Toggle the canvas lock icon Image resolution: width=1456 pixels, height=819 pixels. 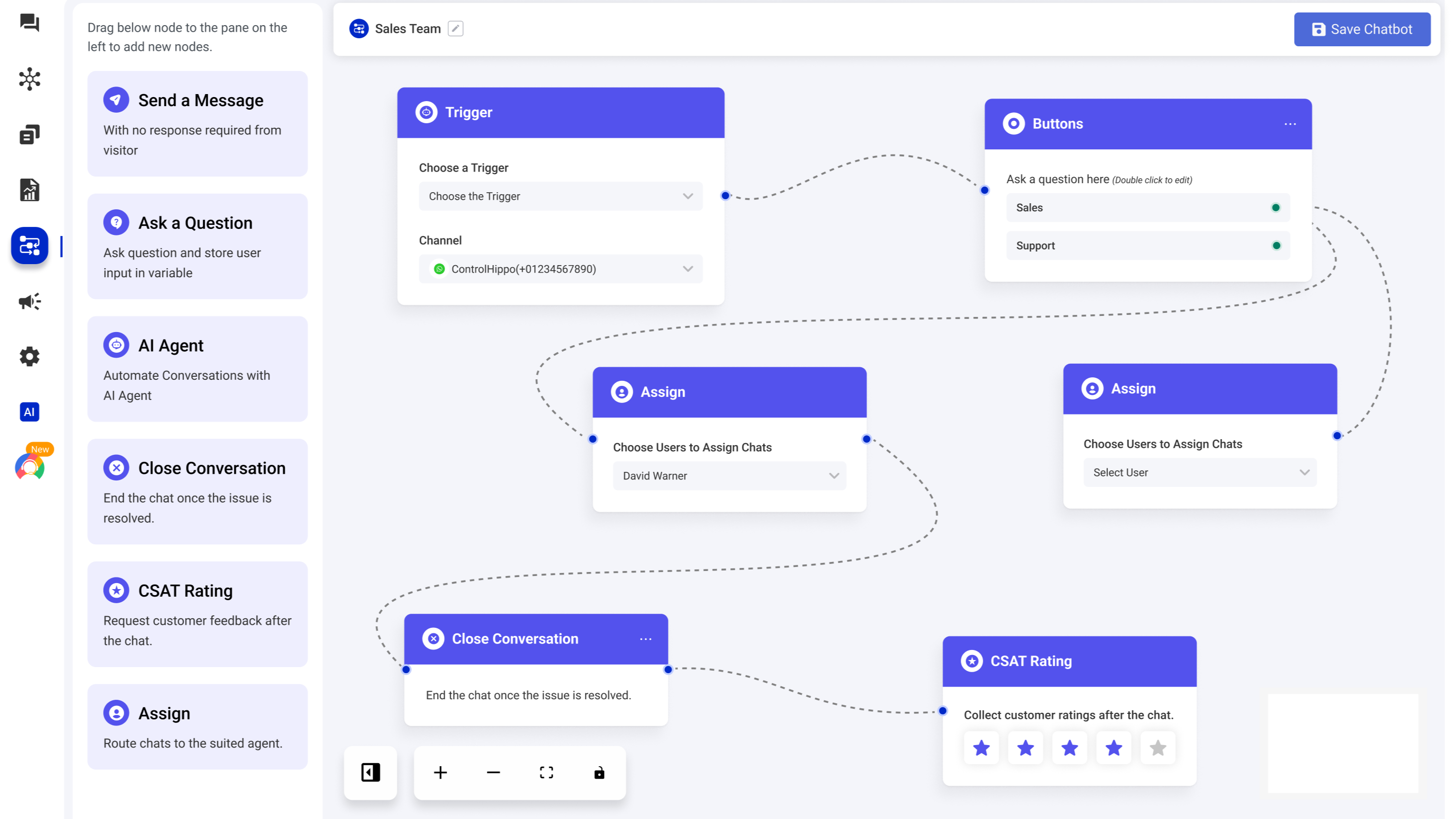[599, 772]
